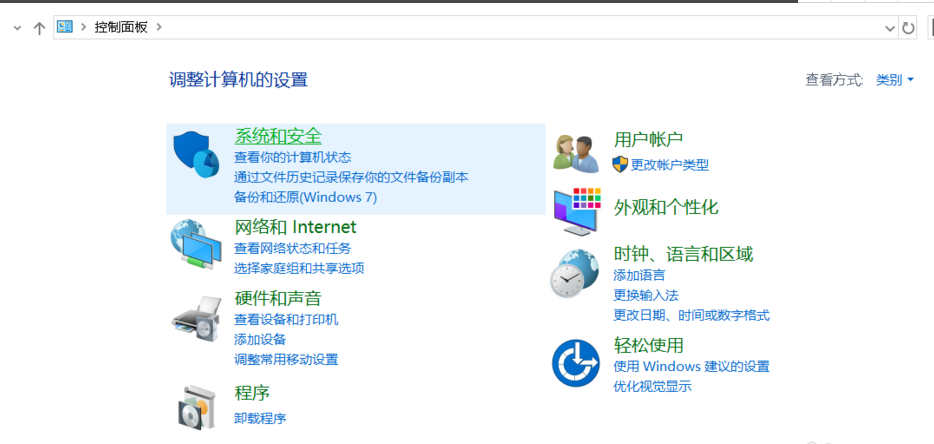The image size is (934, 444).
Task: Click the User Accounts people icon
Action: coord(576,153)
